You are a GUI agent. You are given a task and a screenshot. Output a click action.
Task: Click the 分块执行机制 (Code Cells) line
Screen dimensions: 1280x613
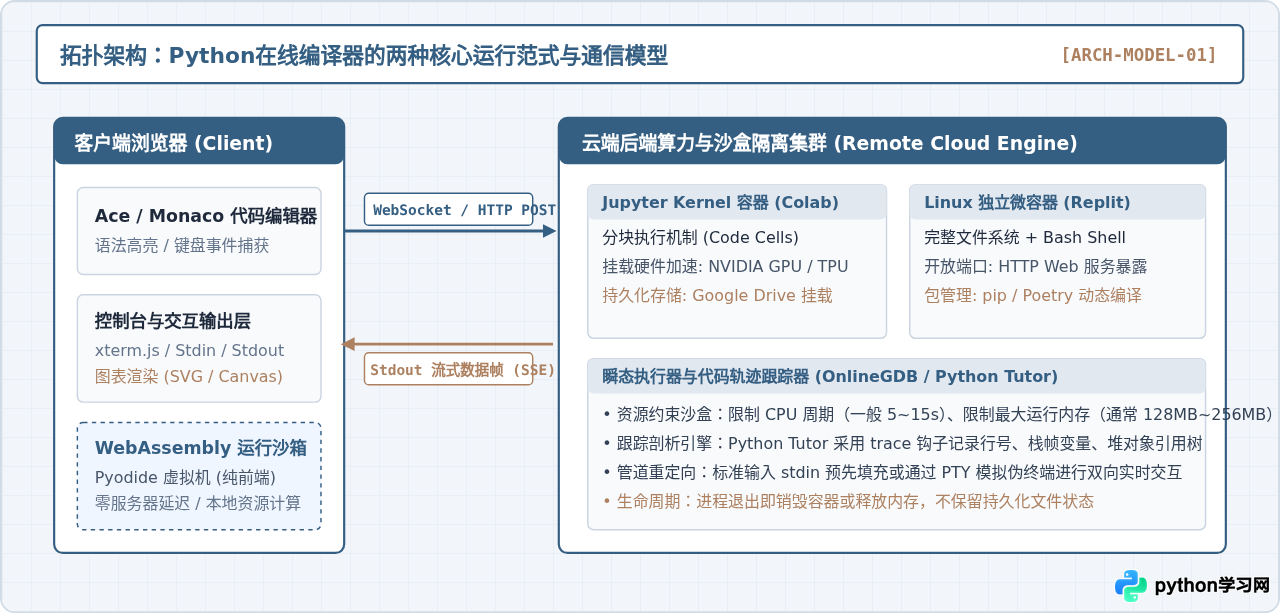point(700,238)
